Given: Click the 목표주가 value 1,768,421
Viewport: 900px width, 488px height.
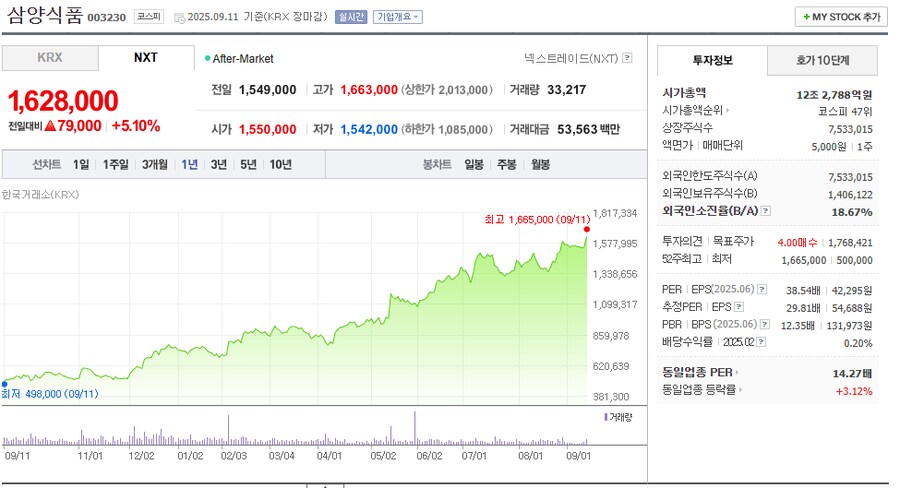Looking at the screenshot, I should tap(850, 243).
